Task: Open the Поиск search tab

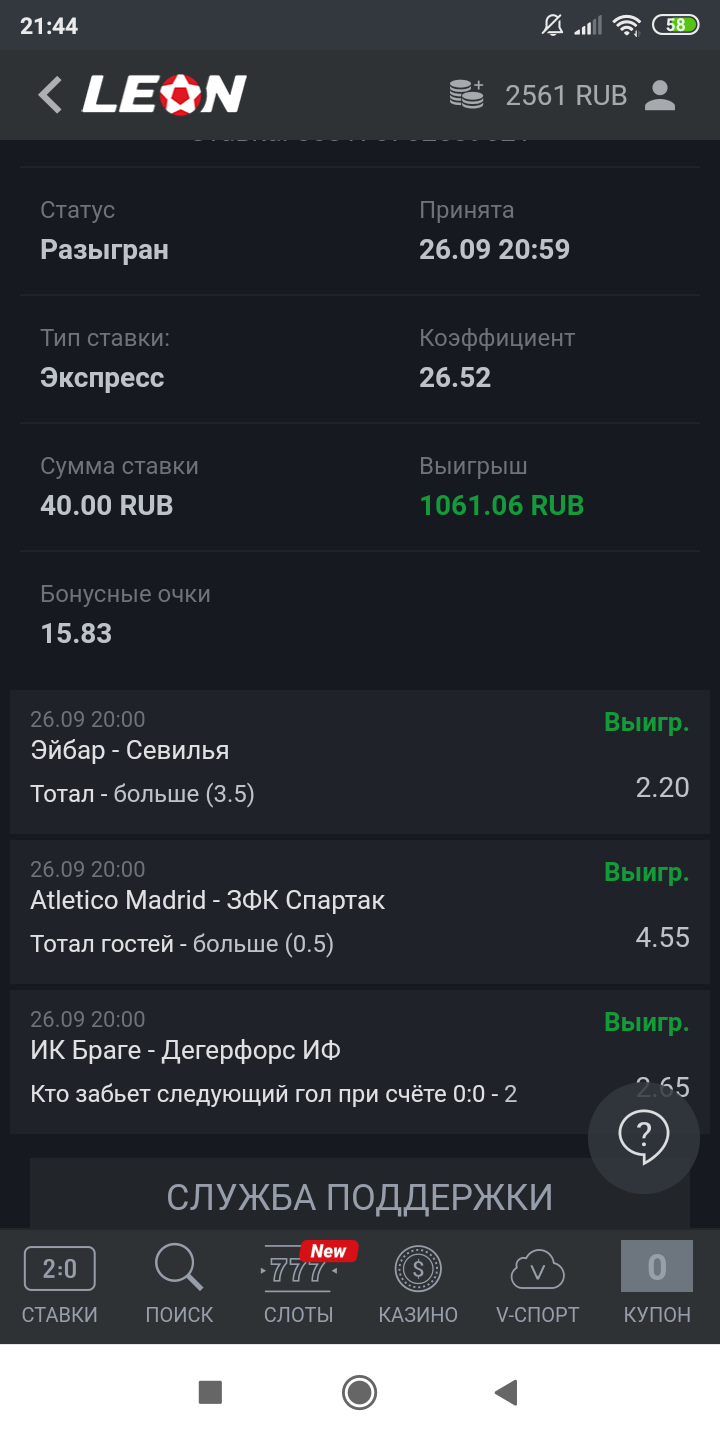Action: 179,1286
